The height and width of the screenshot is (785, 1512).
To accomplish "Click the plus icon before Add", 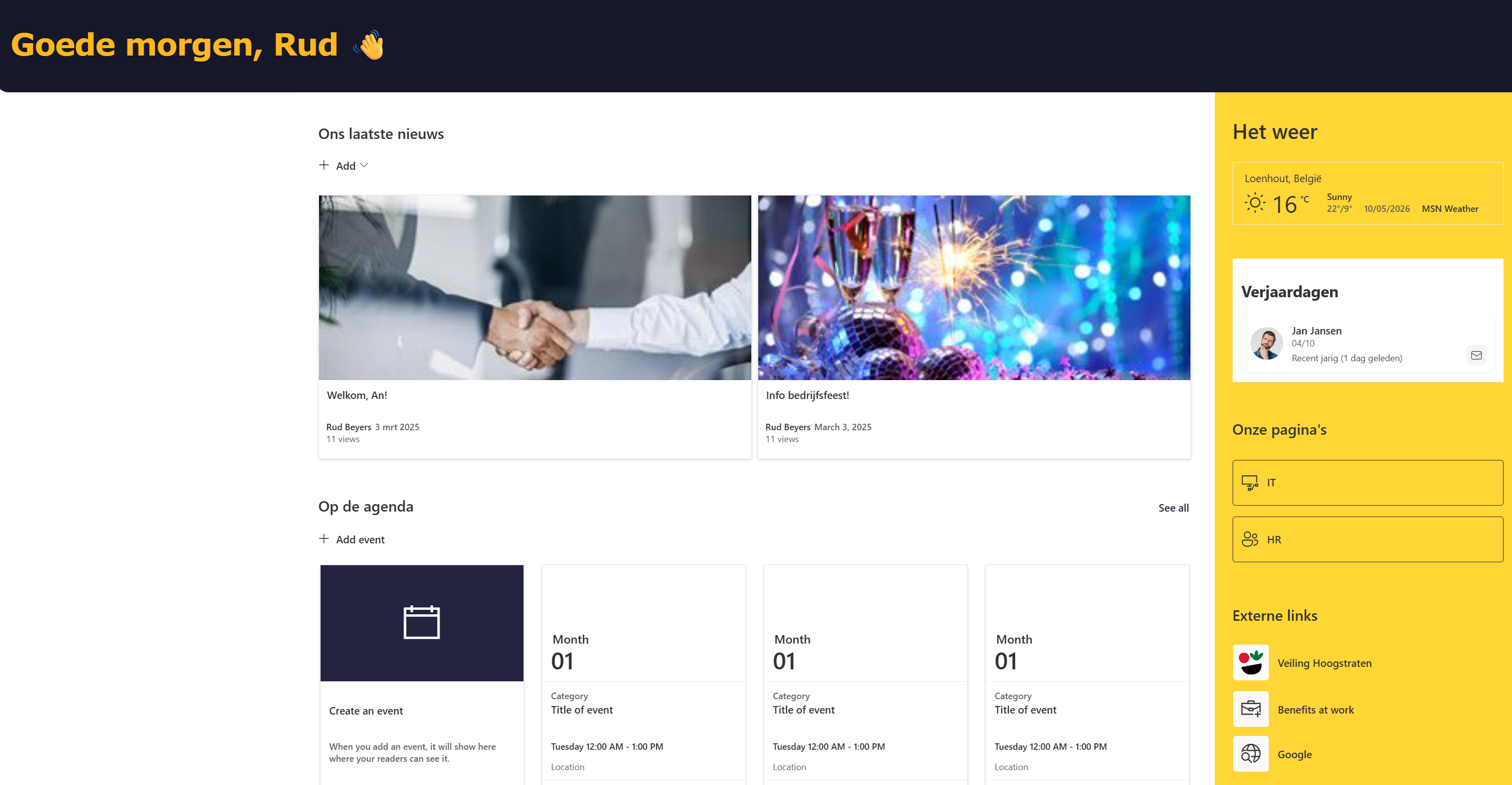I will (x=324, y=165).
